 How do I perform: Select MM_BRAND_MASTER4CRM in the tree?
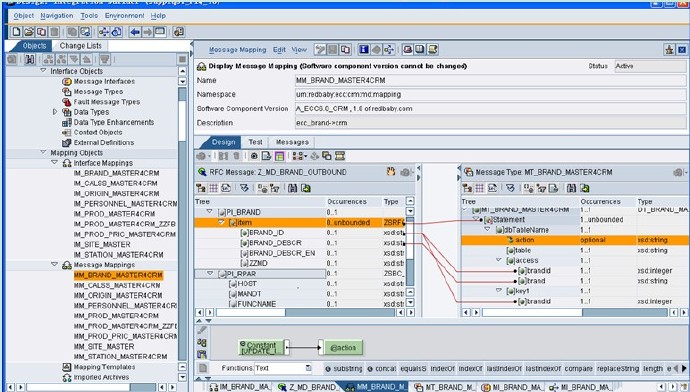tap(118, 275)
